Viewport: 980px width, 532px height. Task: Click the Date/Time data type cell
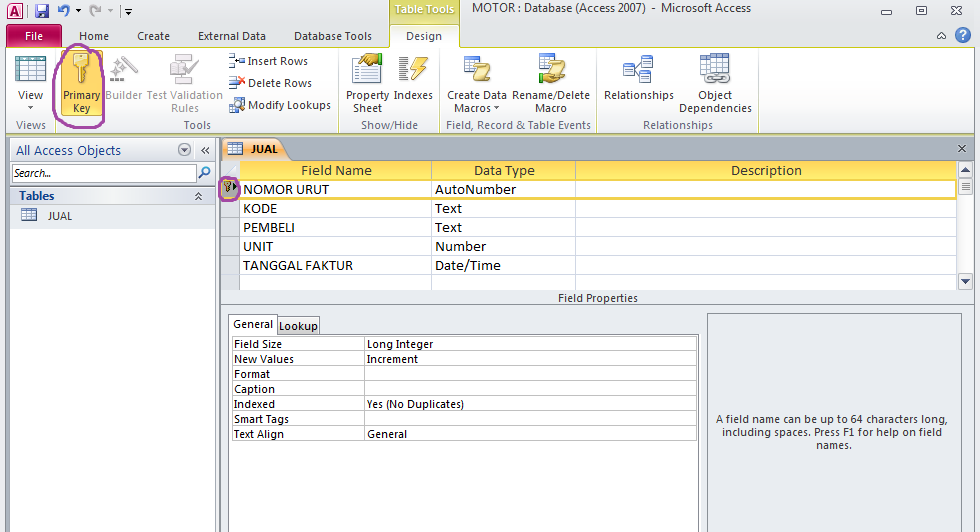point(503,265)
